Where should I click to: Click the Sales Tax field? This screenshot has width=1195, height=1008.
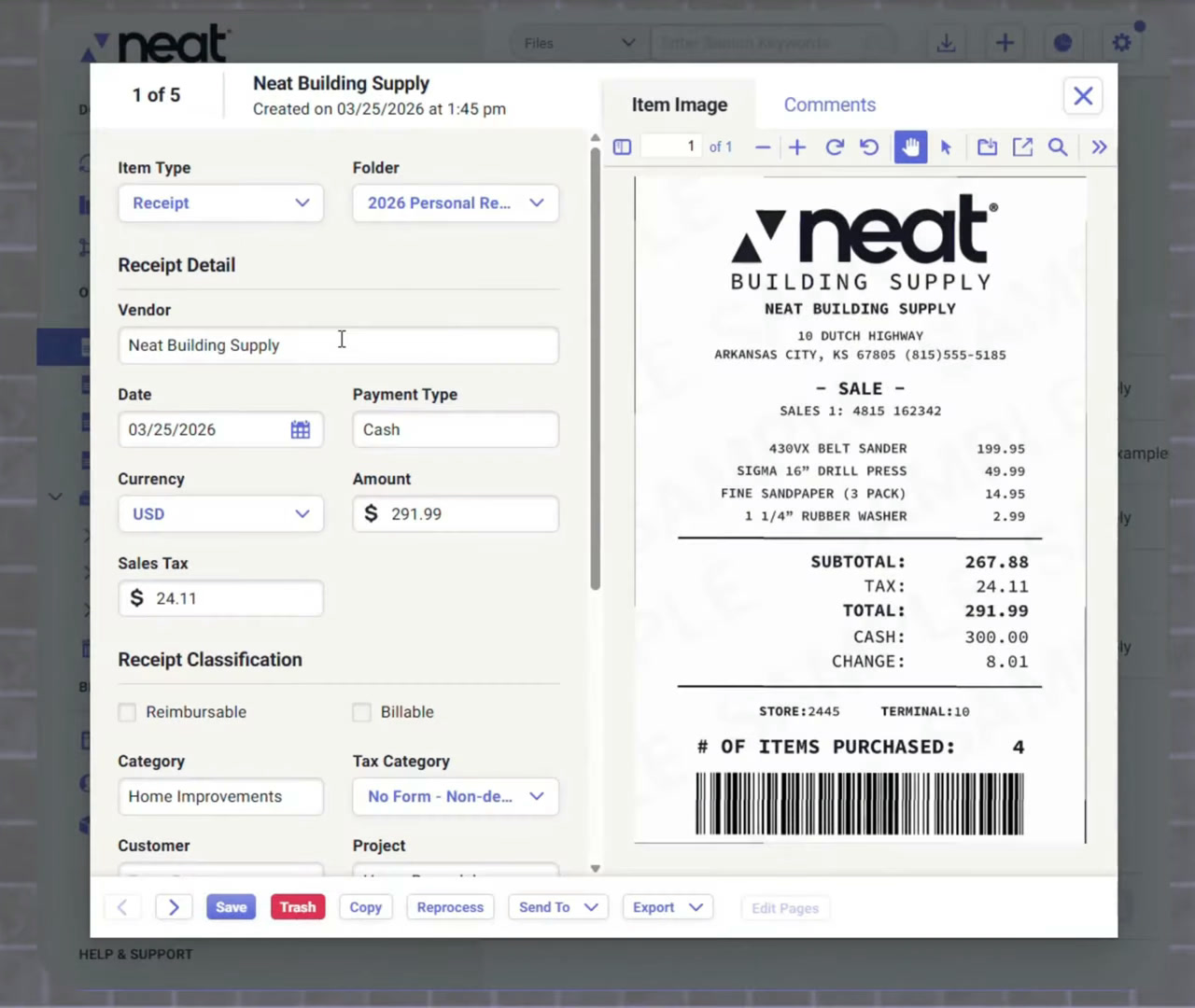pos(220,598)
